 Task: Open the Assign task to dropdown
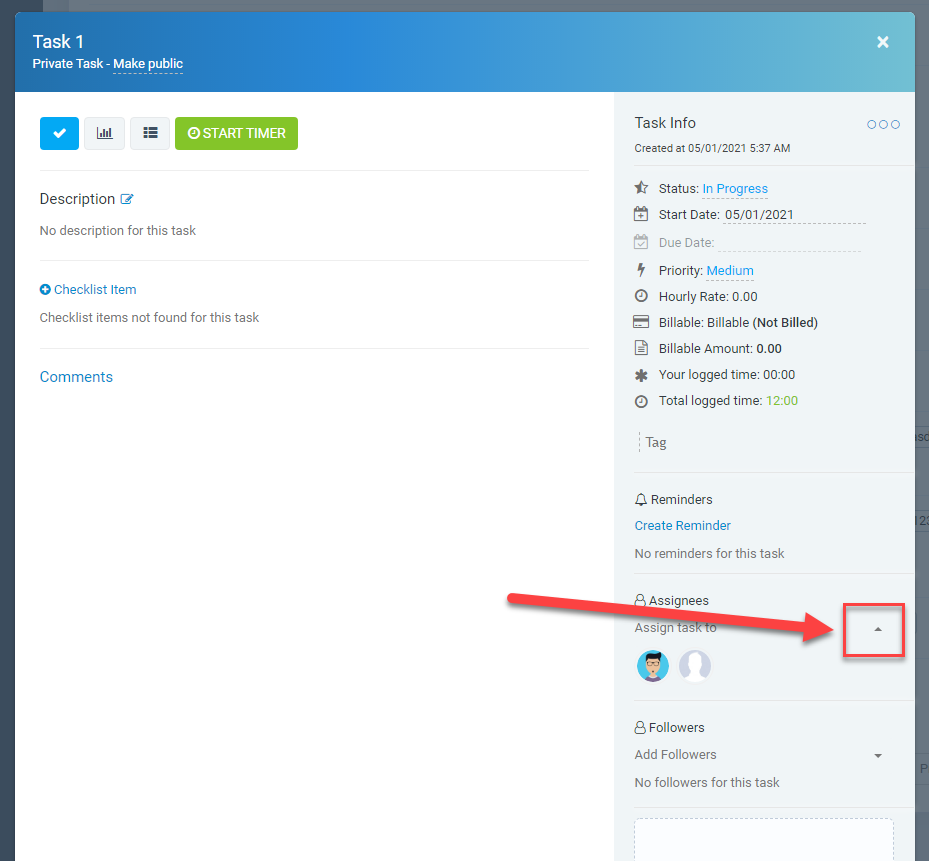(x=758, y=628)
